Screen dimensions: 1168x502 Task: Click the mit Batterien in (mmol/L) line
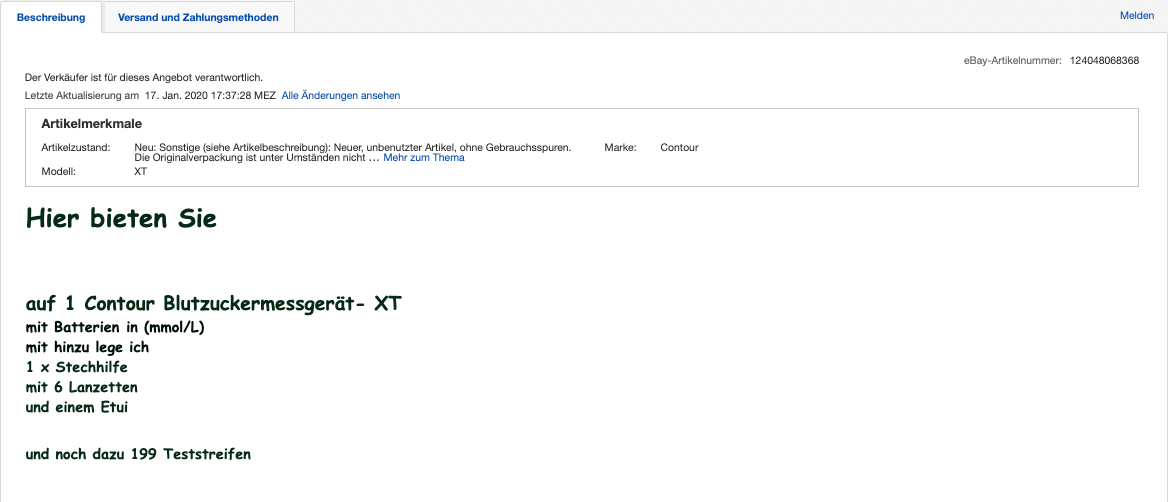pos(116,327)
